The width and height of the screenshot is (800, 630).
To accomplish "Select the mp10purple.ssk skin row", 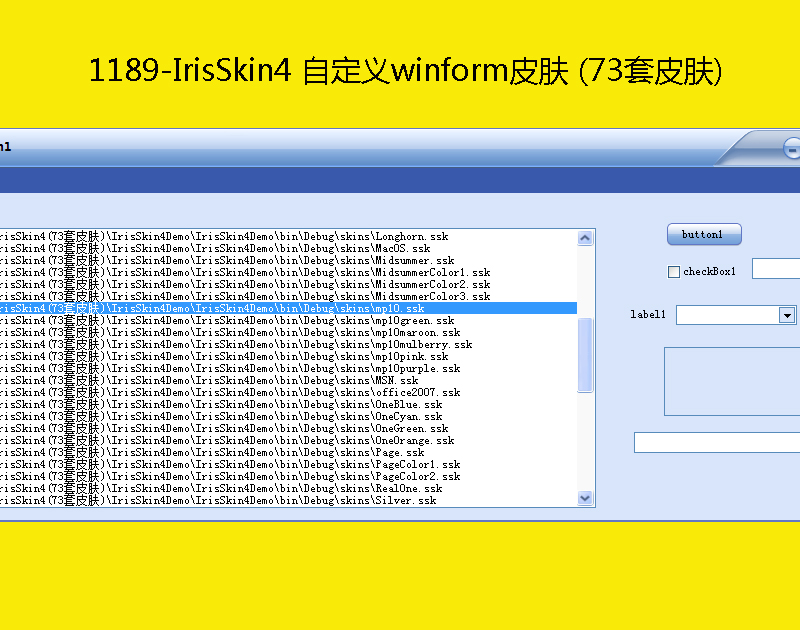I will tap(288, 368).
